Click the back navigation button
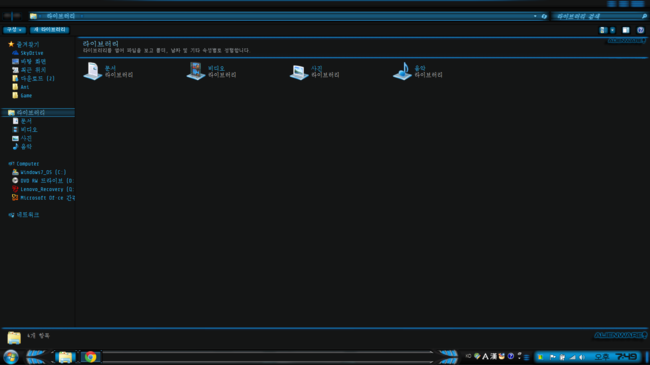This screenshot has height=365, width=650. coord(7,16)
